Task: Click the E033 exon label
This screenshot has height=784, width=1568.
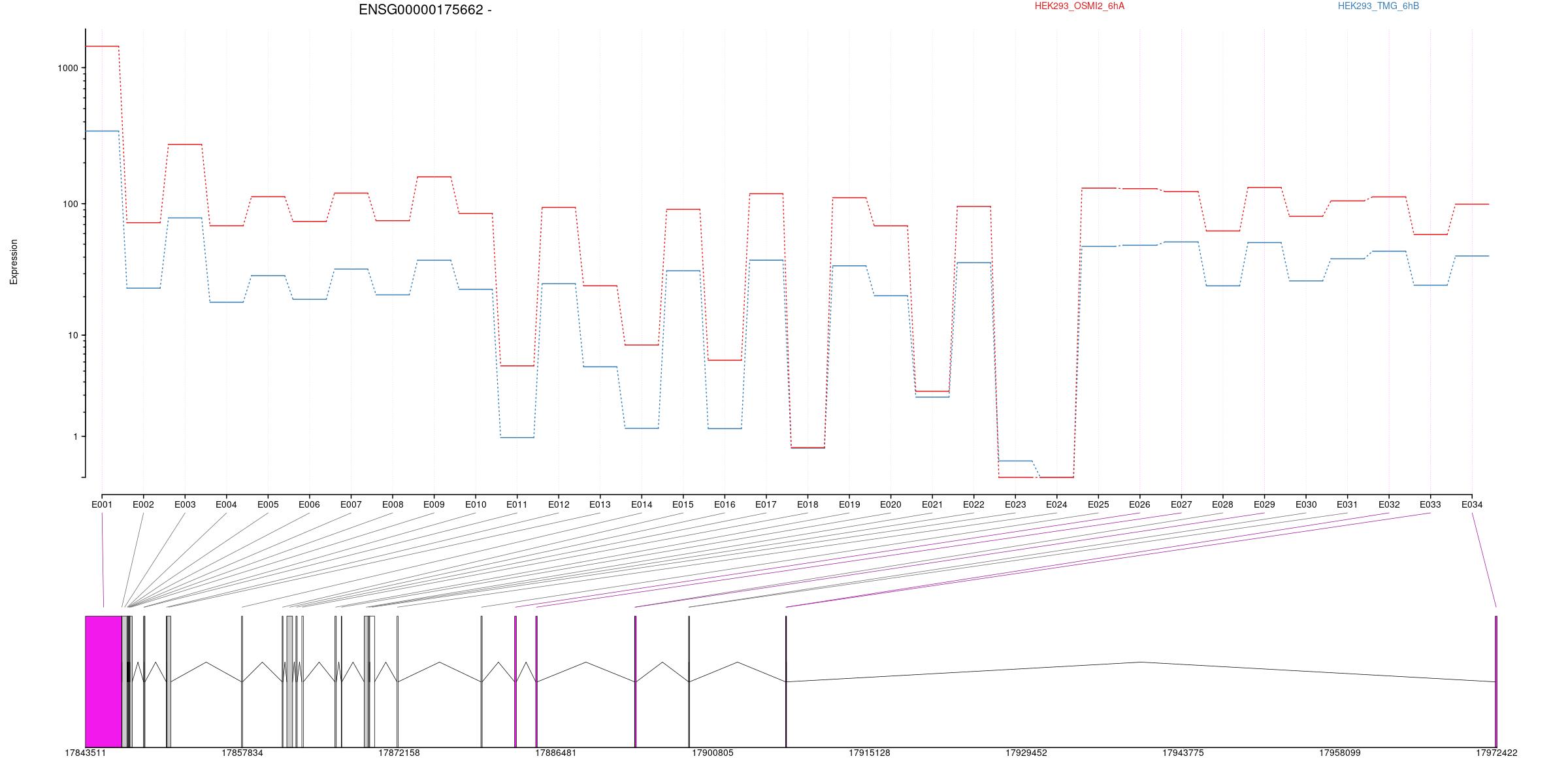Action: (1430, 504)
